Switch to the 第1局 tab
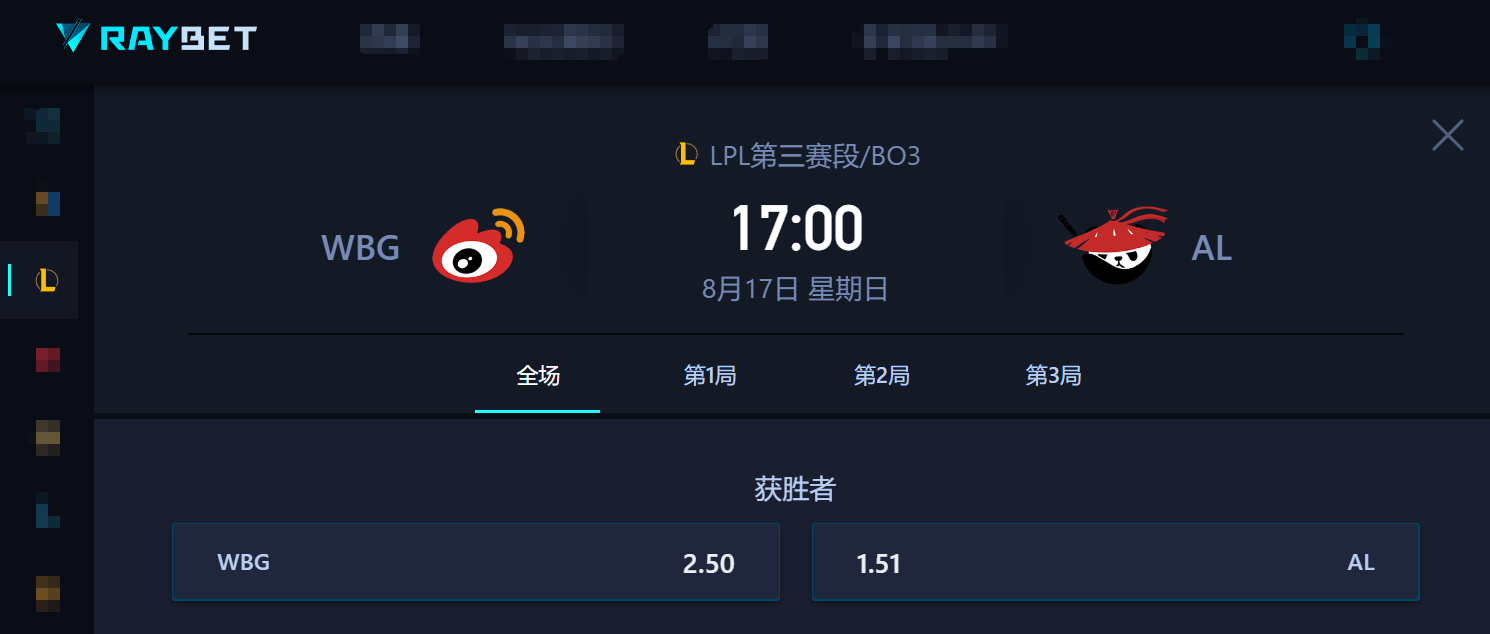The width and height of the screenshot is (1490, 634). pos(710,376)
